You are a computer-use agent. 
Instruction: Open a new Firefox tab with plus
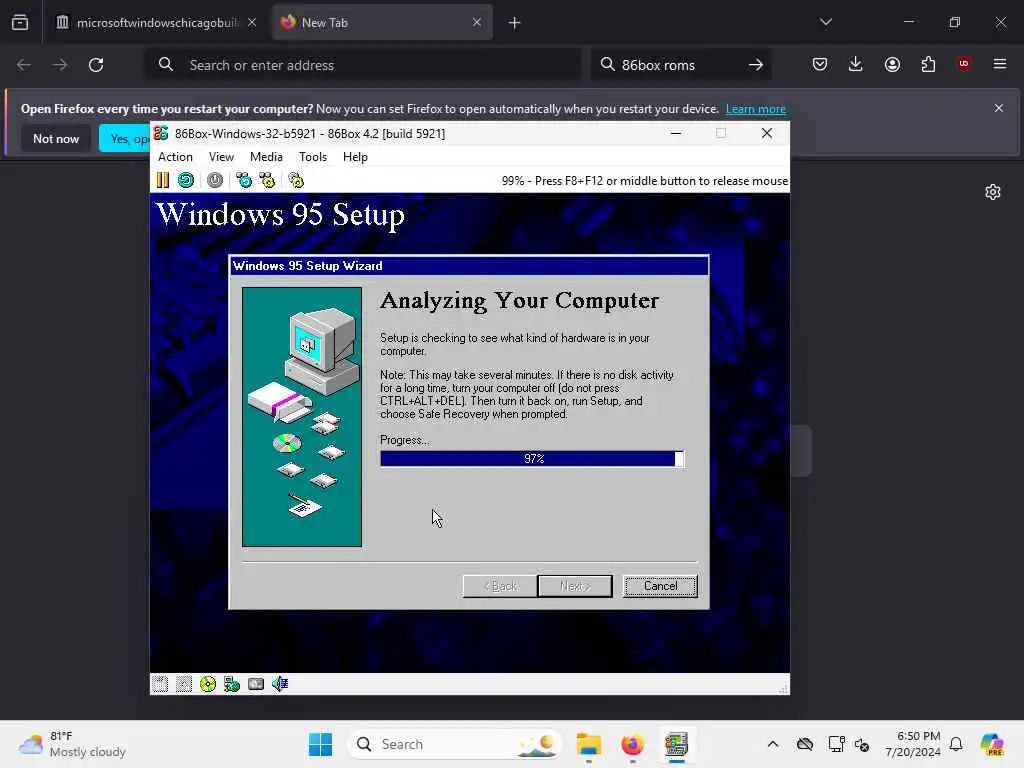click(x=515, y=23)
